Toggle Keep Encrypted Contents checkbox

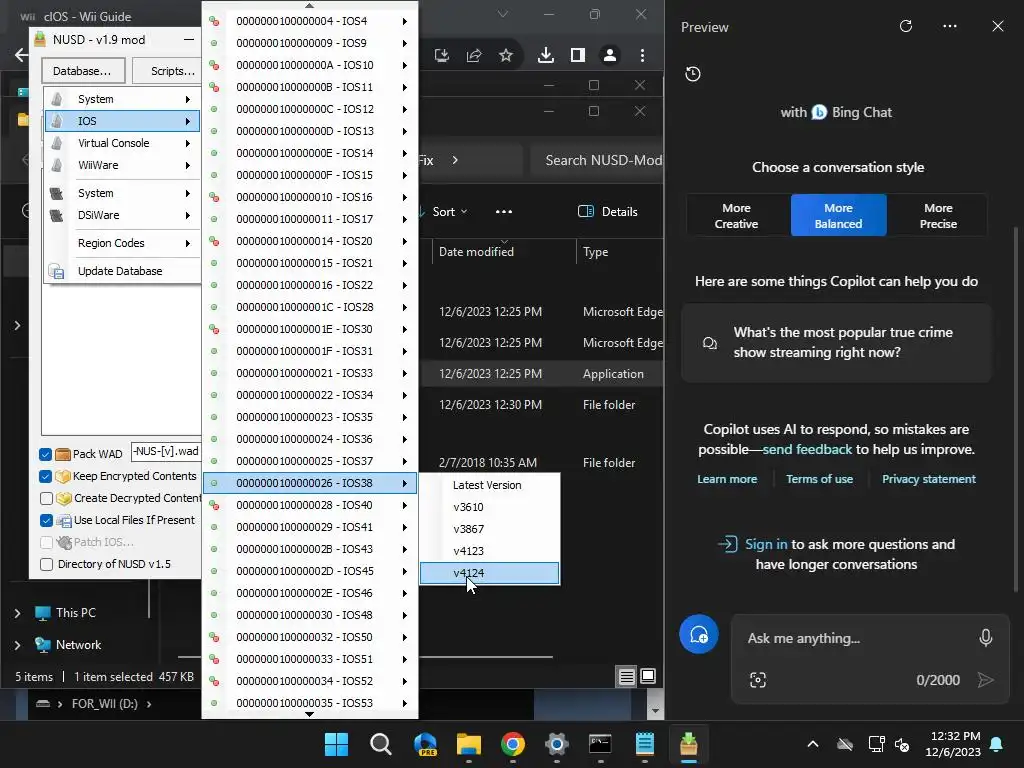pyautogui.click(x=45, y=476)
